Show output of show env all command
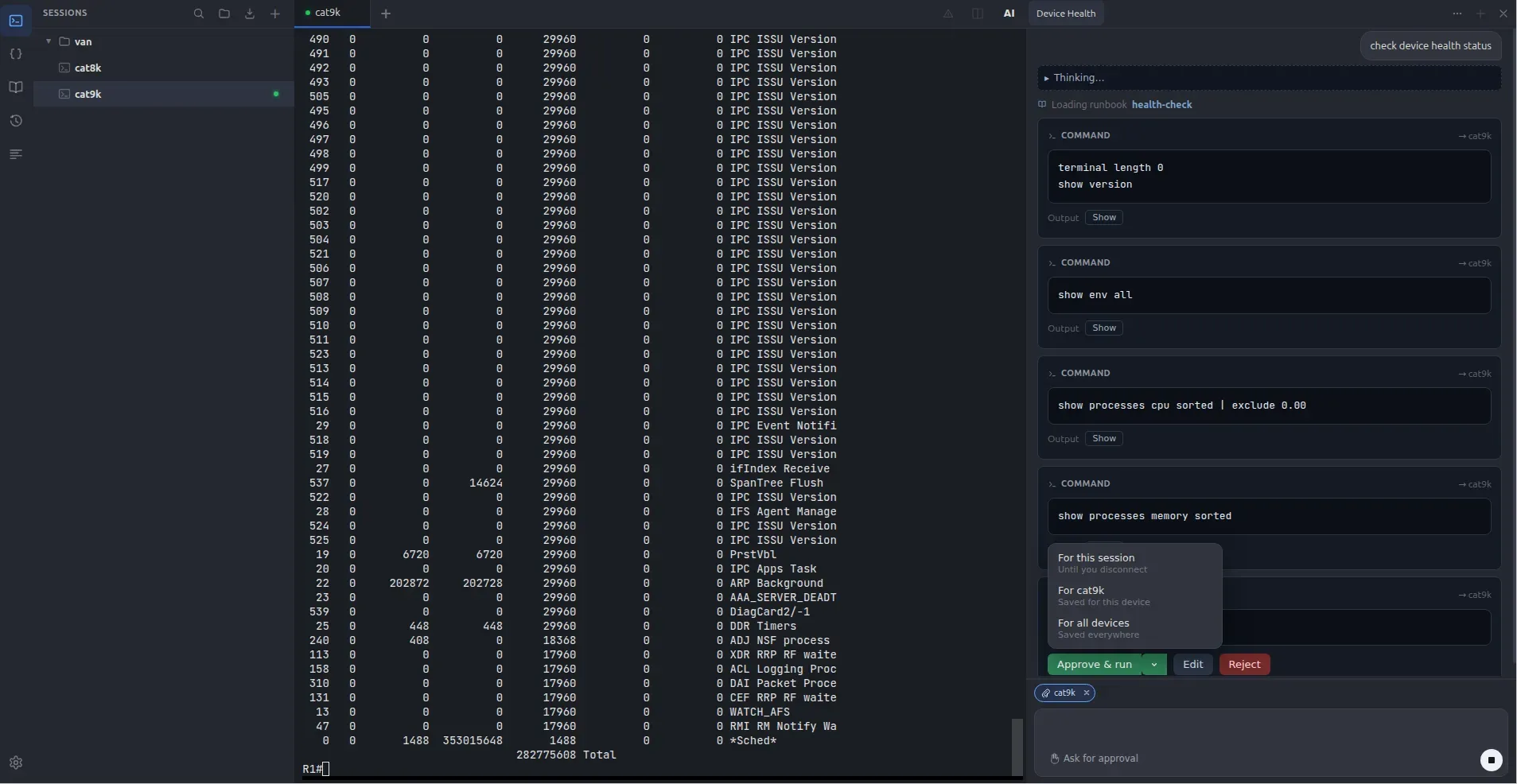 click(1104, 328)
